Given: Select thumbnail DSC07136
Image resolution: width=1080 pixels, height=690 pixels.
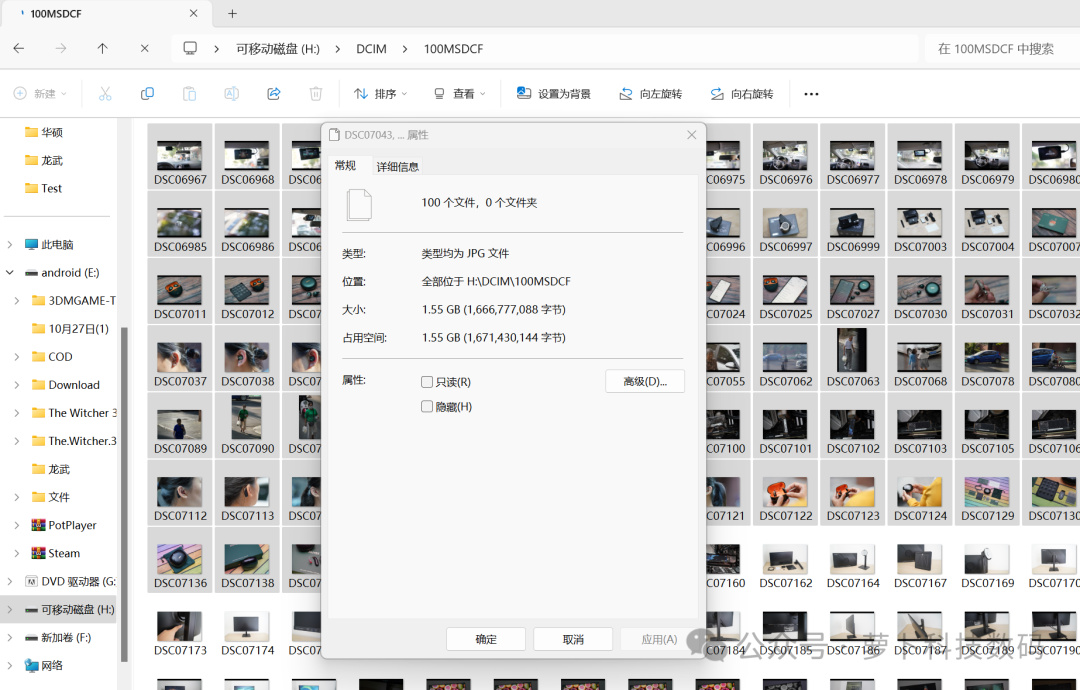Looking at the screenshot, I should [180, 559].
